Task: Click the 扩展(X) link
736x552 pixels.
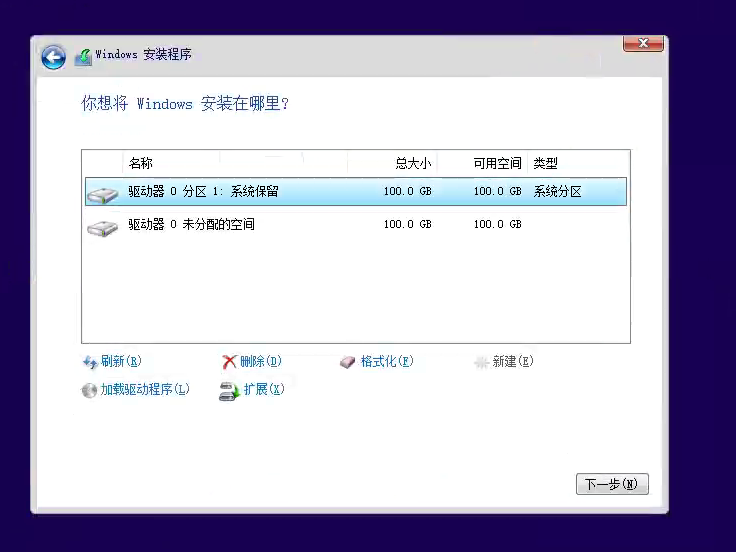Action: coord(264,389)
